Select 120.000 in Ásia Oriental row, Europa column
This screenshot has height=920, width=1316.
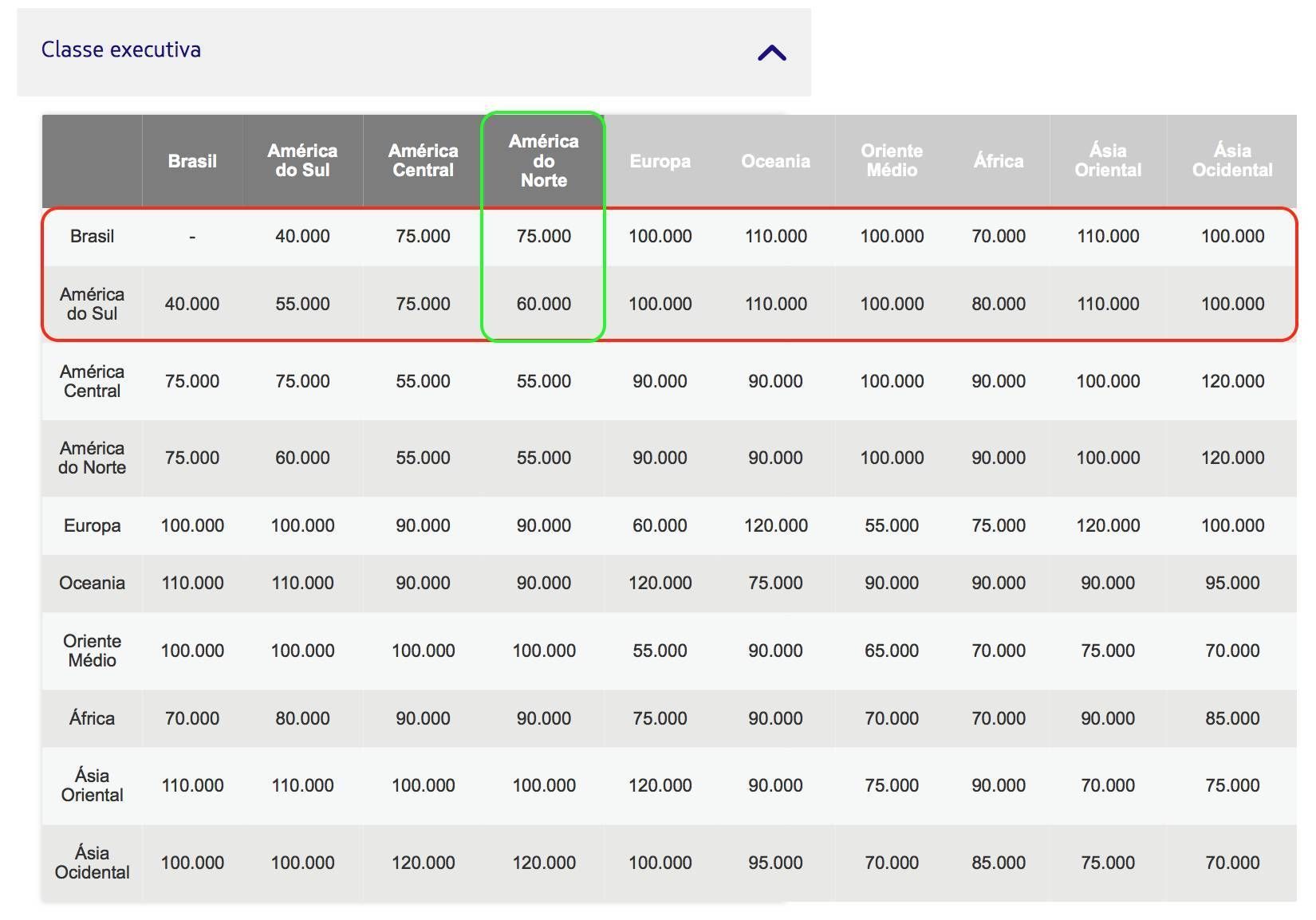660,785
